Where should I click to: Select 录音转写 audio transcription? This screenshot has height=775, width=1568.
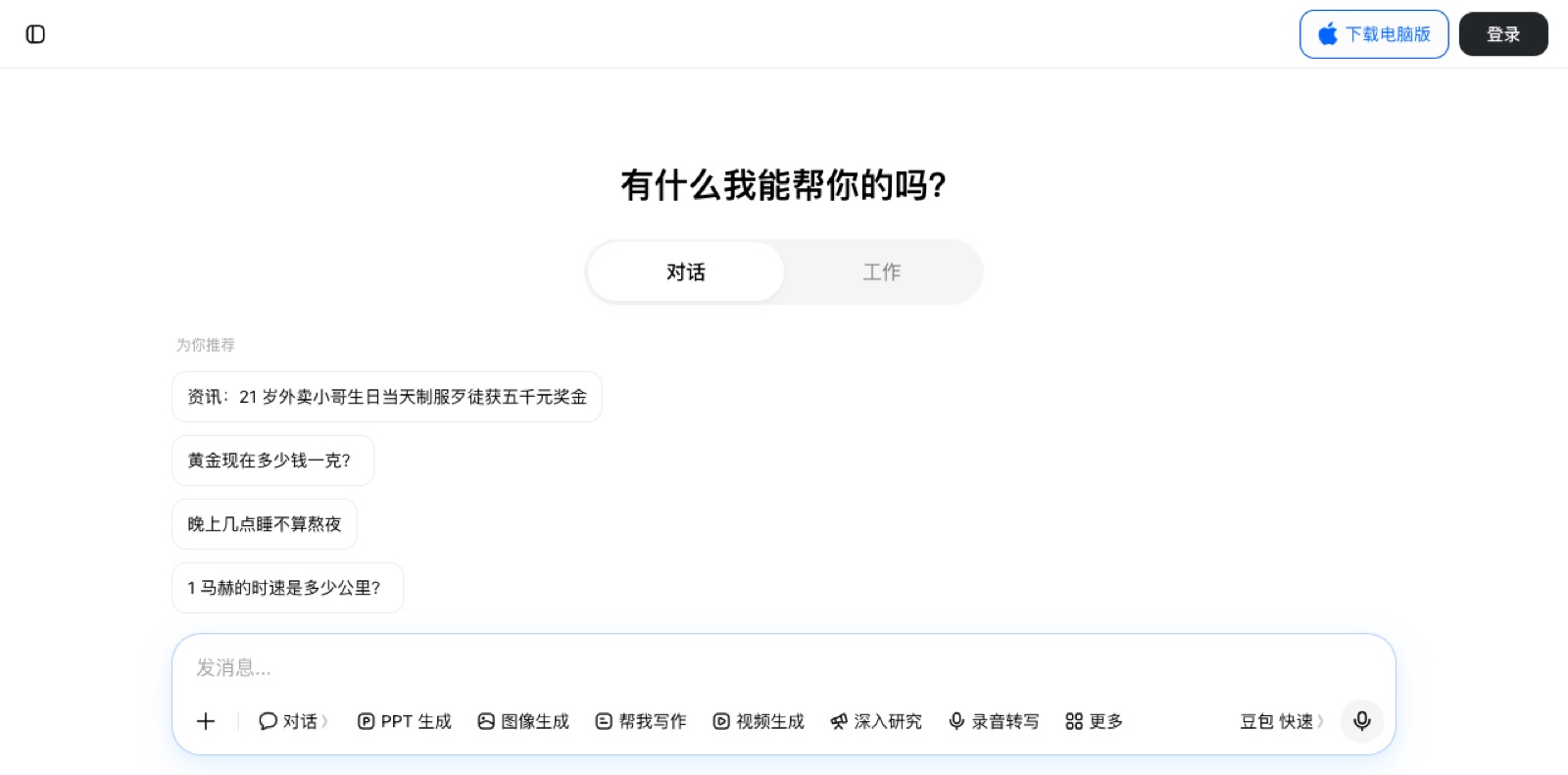click(x=994, y=721)
